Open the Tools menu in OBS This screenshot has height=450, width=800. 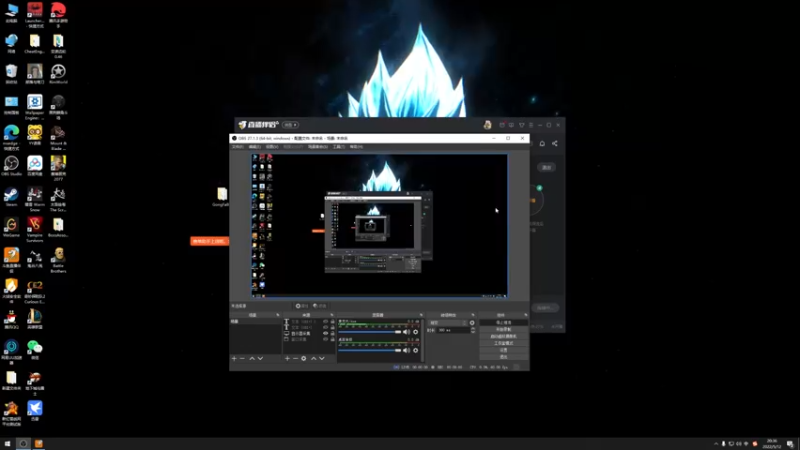[339, 146]
